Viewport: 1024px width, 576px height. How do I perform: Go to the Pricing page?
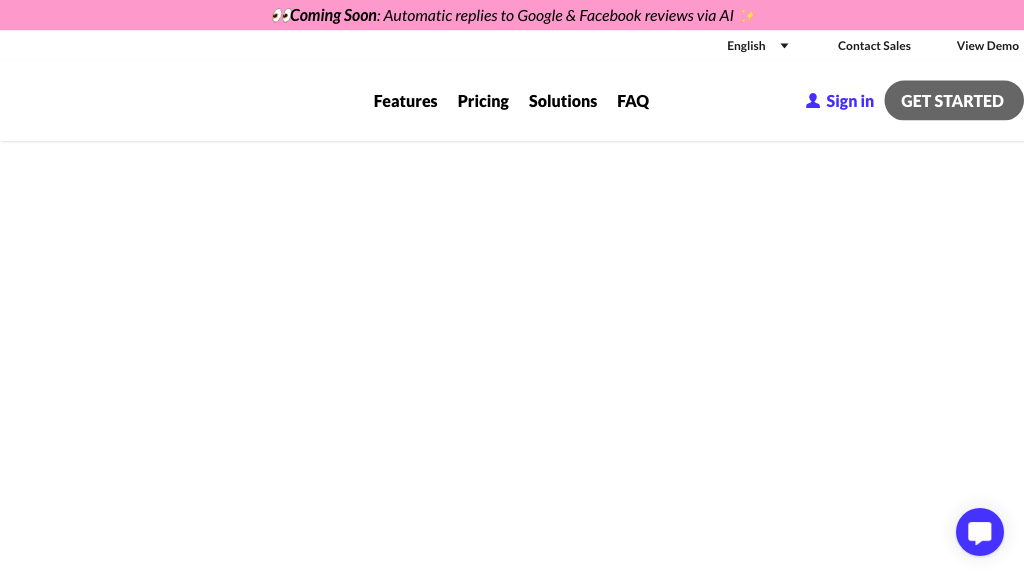click(483, 101)
